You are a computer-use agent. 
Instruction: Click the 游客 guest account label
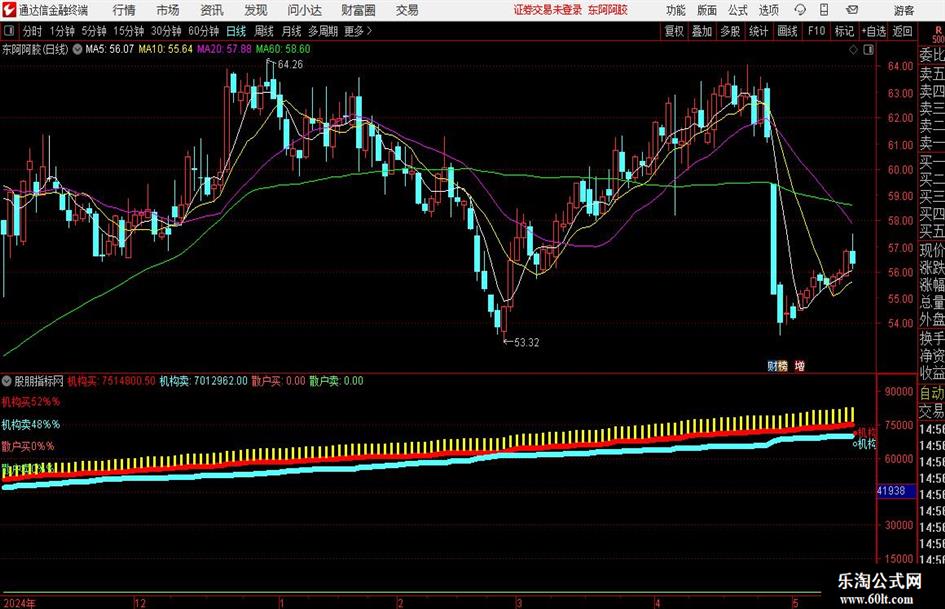(904, 10)
